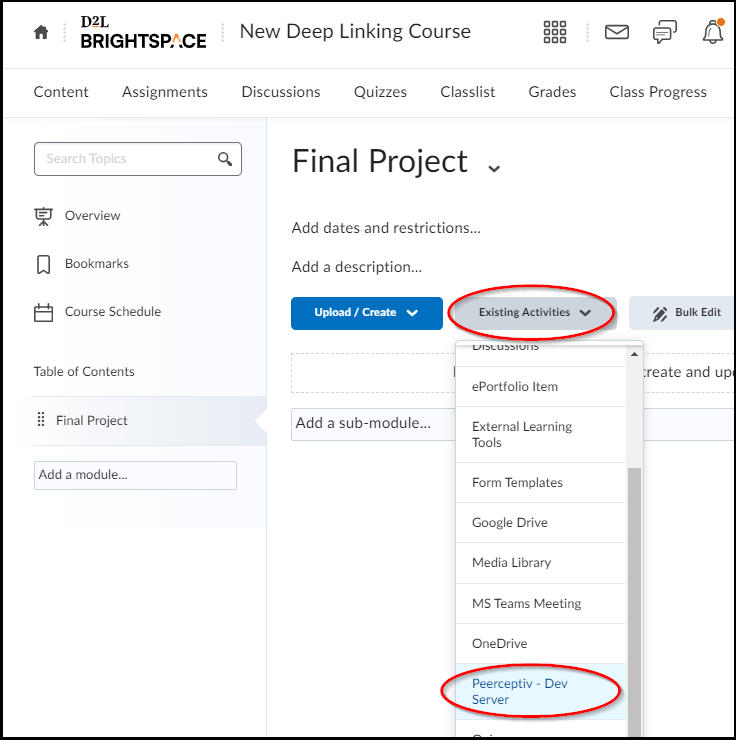Click the Final Project drag handle
The width and height of the screenshot is (736, 740).
pyautogui.click(x=41, y=419)
